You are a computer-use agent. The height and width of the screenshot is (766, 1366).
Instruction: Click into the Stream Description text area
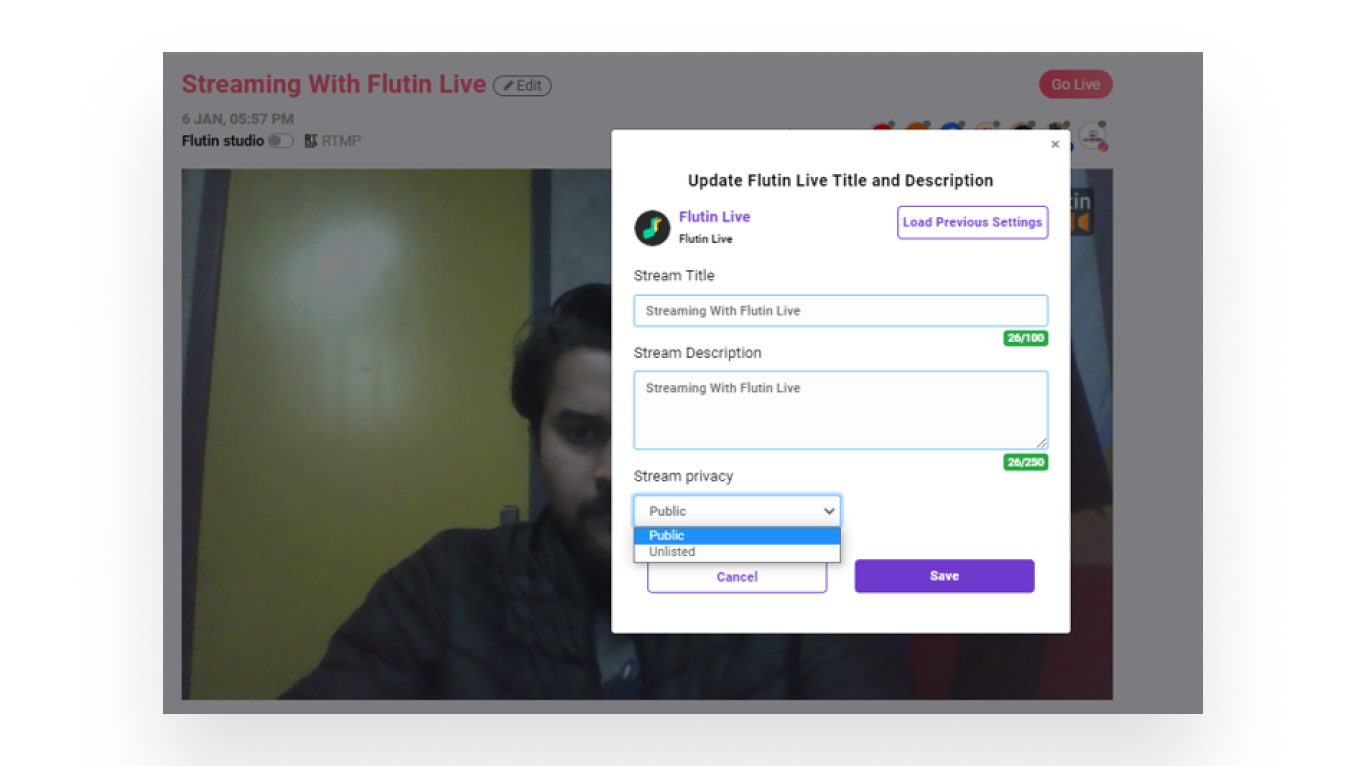[x=841, y=410]
